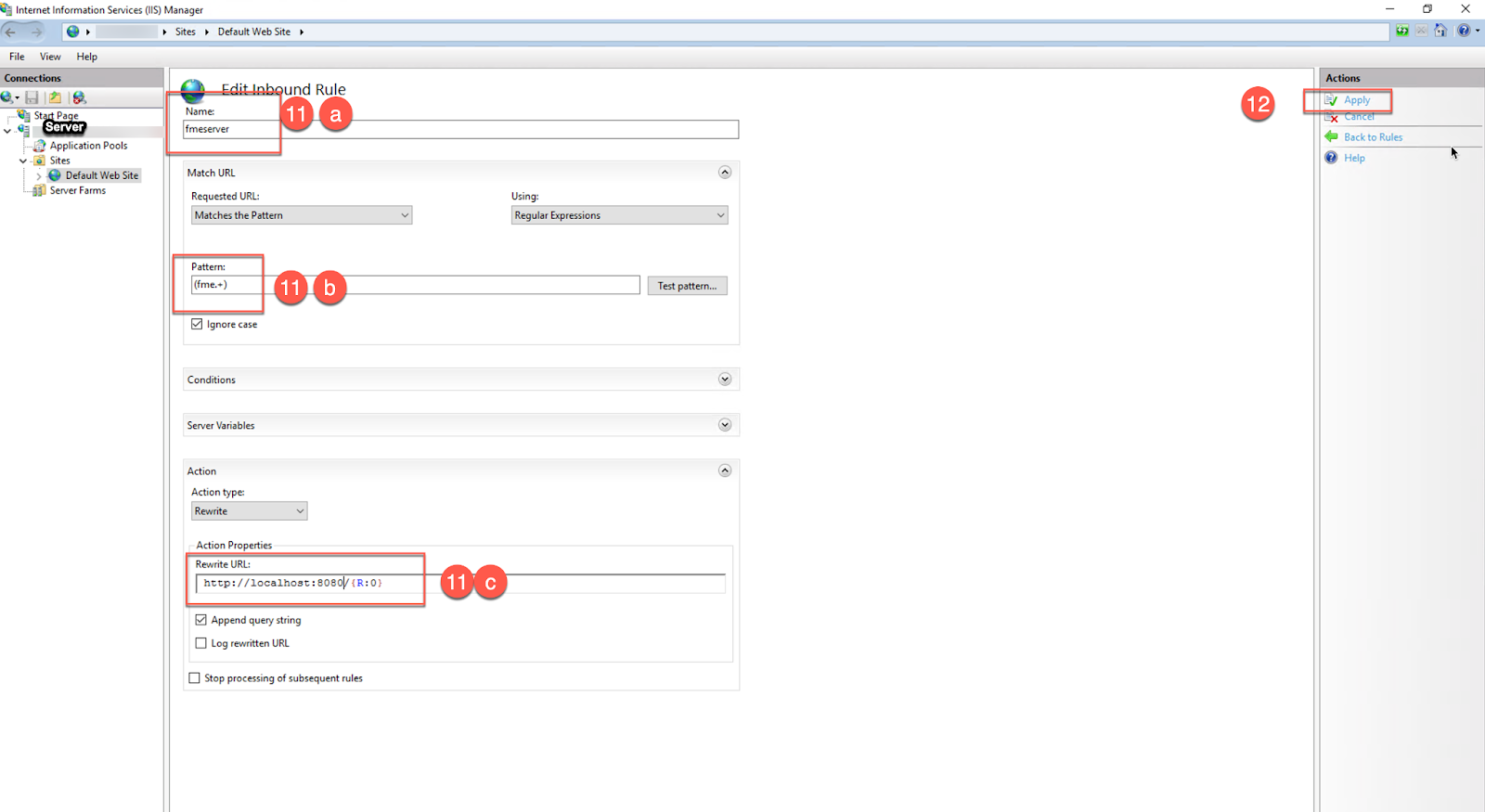Click the Stop toolbar icon beside Refresh
This screenshot has width=1485, height=812.
(x=1421, y=31)
